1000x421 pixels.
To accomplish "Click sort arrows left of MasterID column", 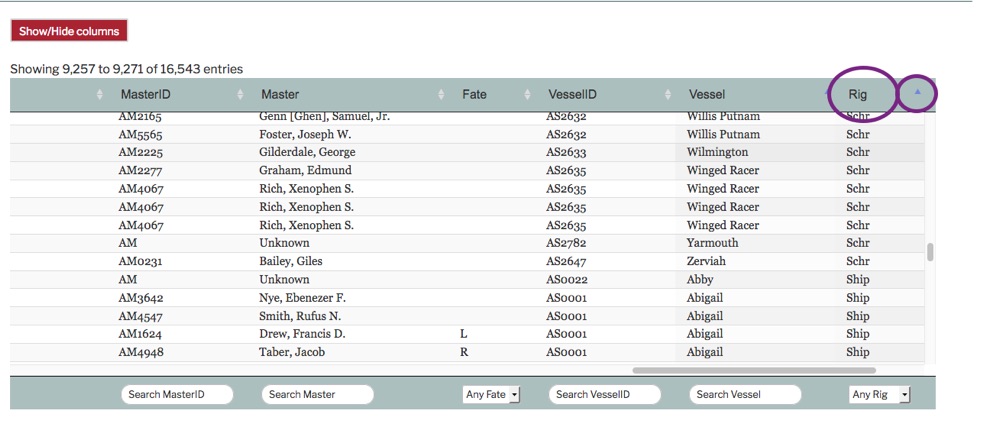I will click(x=99, y=95).
